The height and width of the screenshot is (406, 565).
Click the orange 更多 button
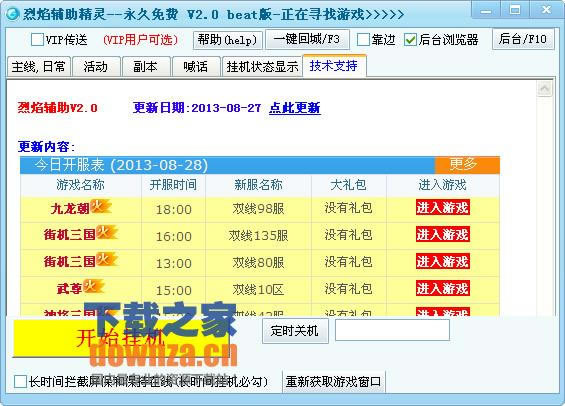[467, 165]
